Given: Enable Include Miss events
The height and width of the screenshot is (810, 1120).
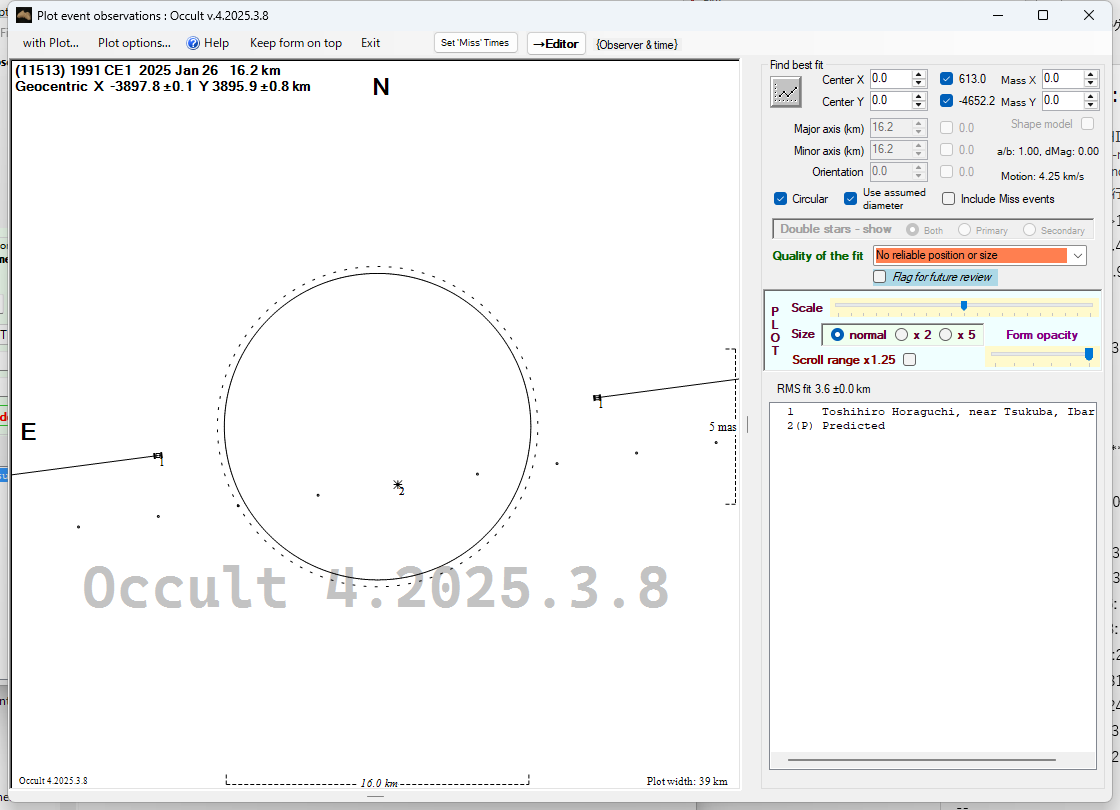Looking at the screenshot, I should (x=949, y=199).
